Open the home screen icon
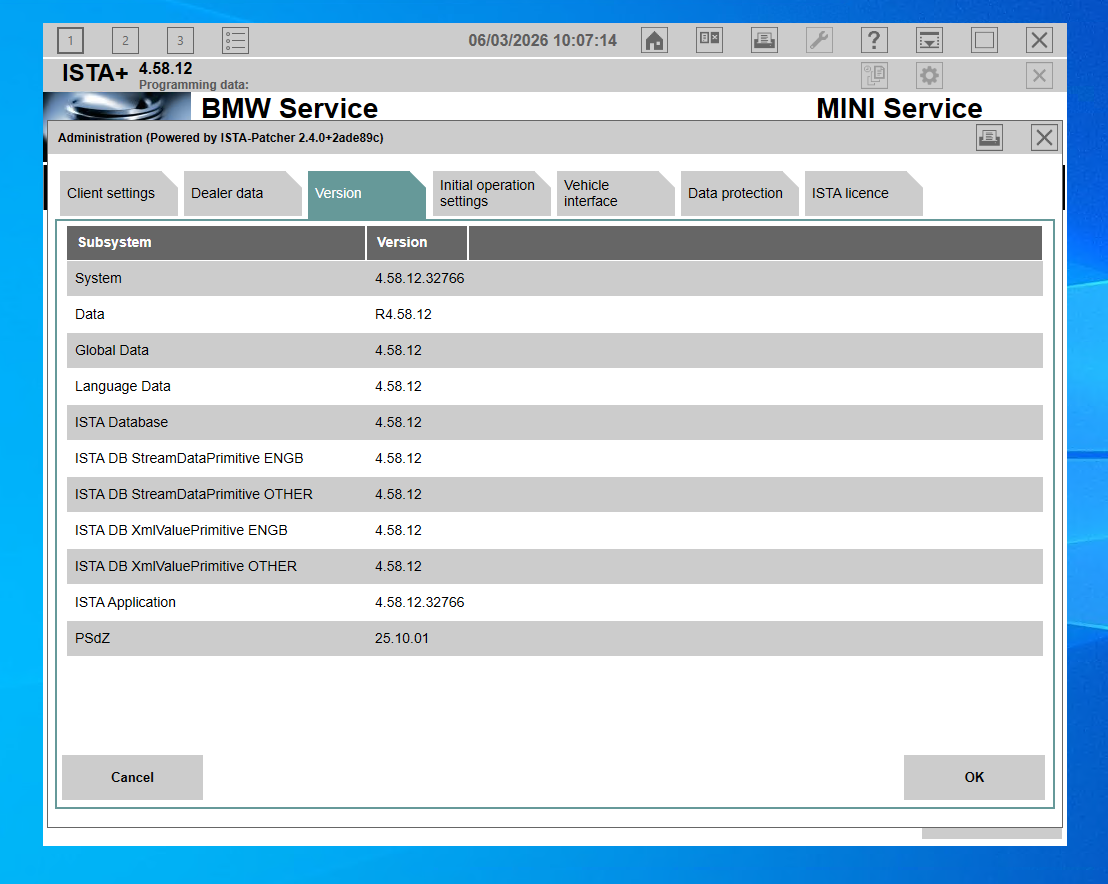This screenshot has height=884, width=1108. [x=654, y=40]
